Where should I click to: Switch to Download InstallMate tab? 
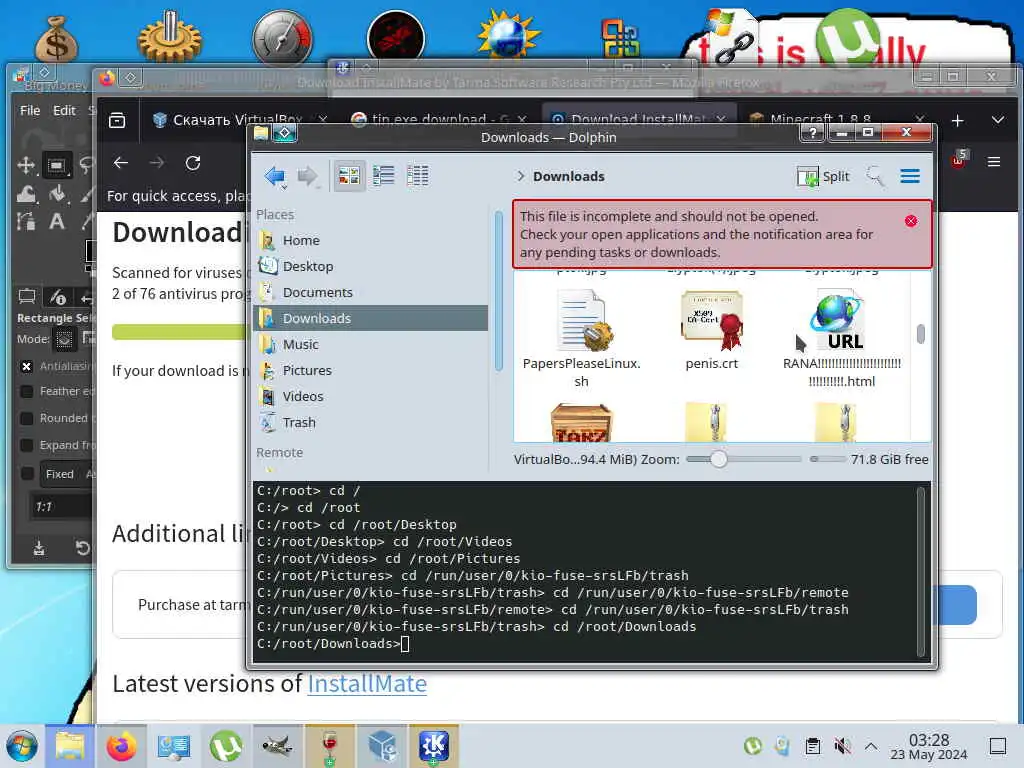(639, 120)
